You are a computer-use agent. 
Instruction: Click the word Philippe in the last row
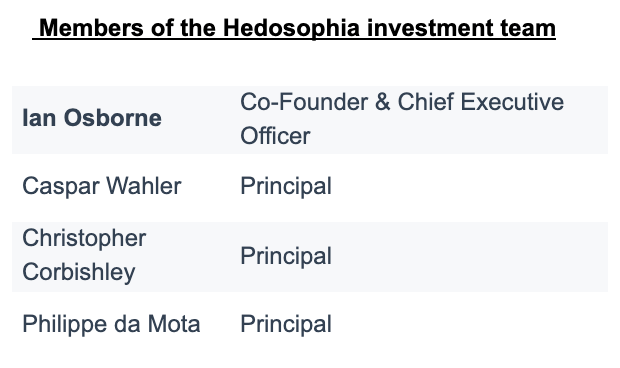click(64, 324)
